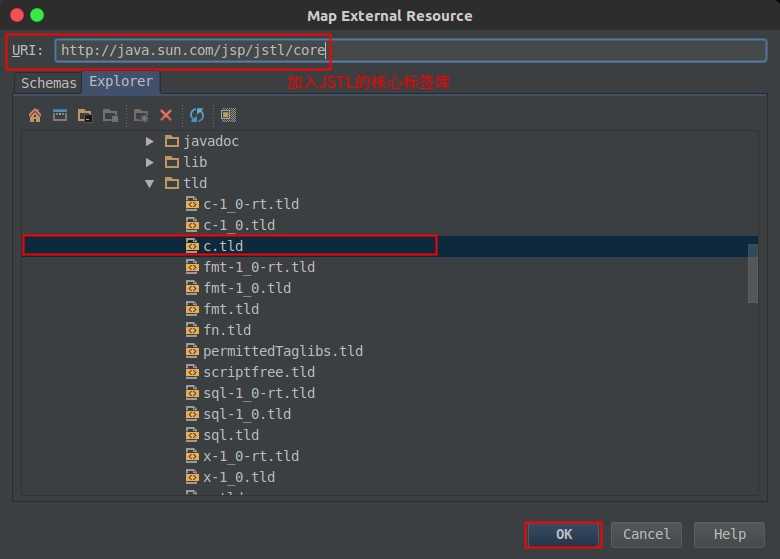Click the New Folder toolbar icon
780x559 pixels.
[x=141, y=115]
